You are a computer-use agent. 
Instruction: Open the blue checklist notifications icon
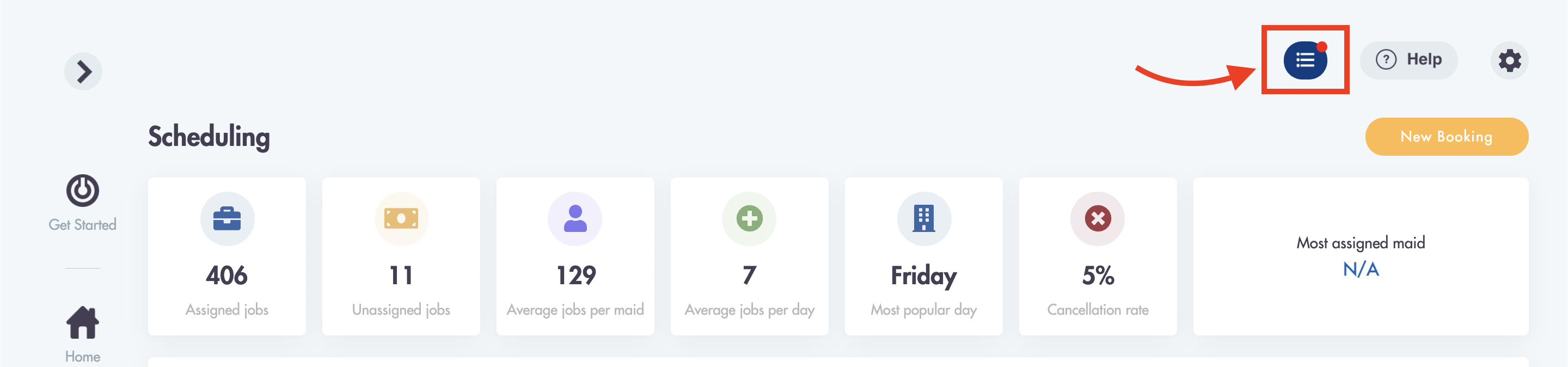pos(1305,60)
